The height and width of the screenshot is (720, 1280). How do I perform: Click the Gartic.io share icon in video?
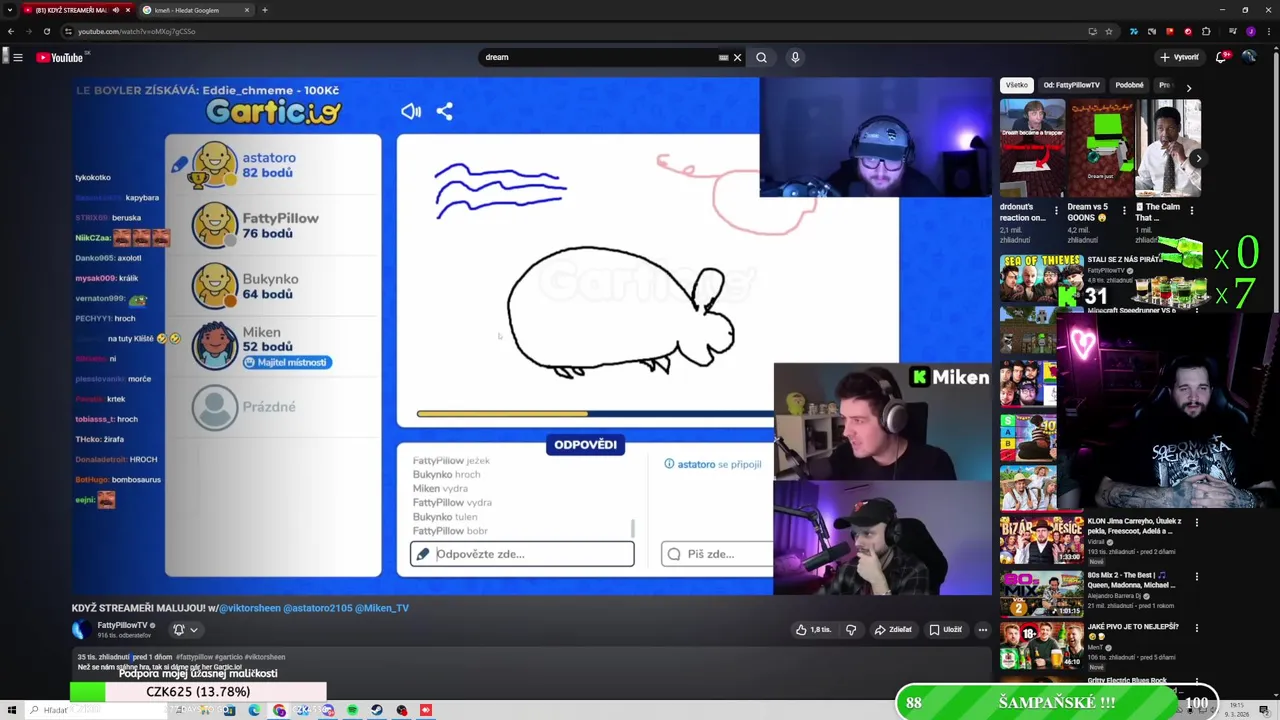pyautogui.click(x=444, y=111)
